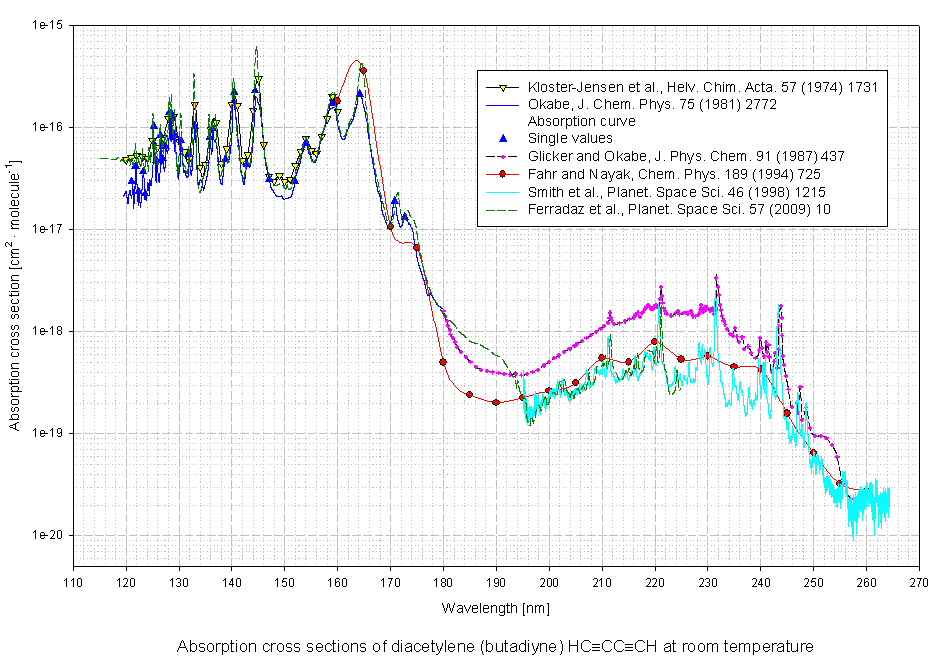Click the Absorption cross section y-axis title
This screenshot has width=944, height=659.
click(x=15, y=294)
